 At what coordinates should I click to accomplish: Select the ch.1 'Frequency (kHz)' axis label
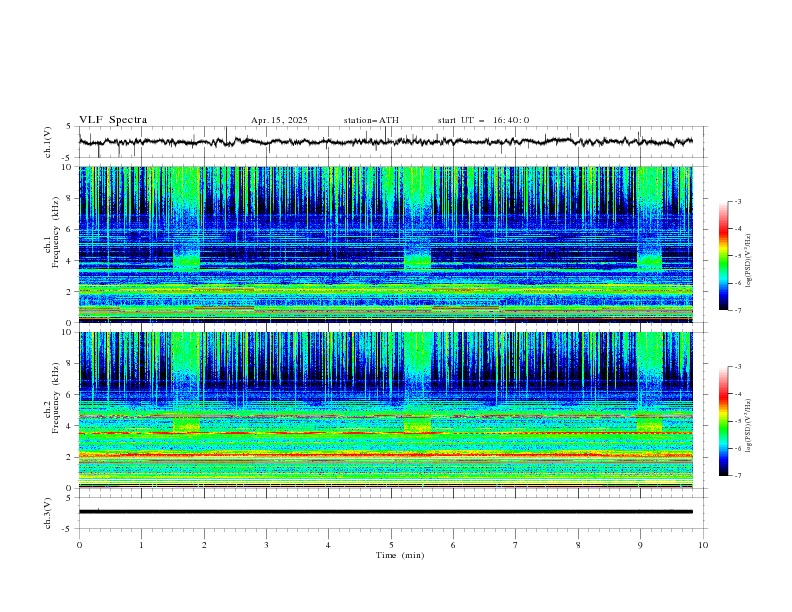point(55,233)
